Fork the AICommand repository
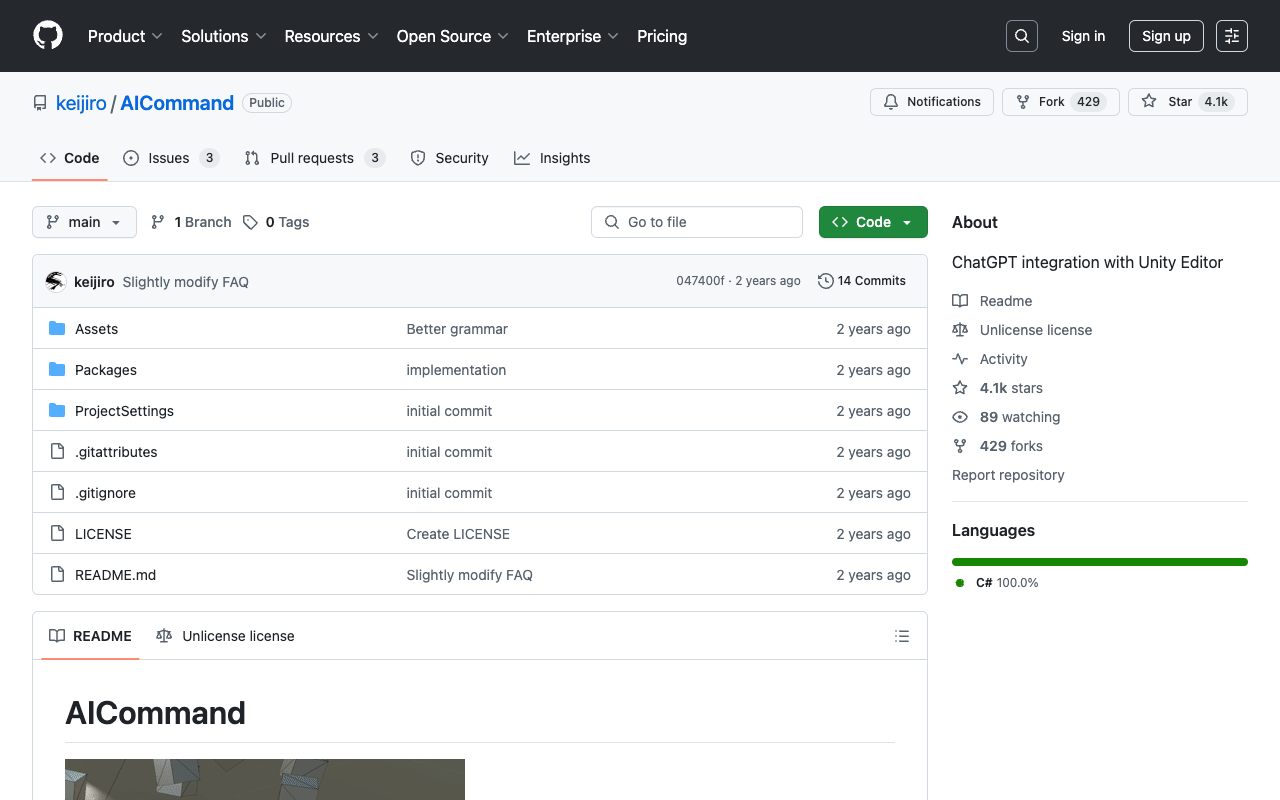This screenshot has width=1280, height=800. pos(1059,102)
